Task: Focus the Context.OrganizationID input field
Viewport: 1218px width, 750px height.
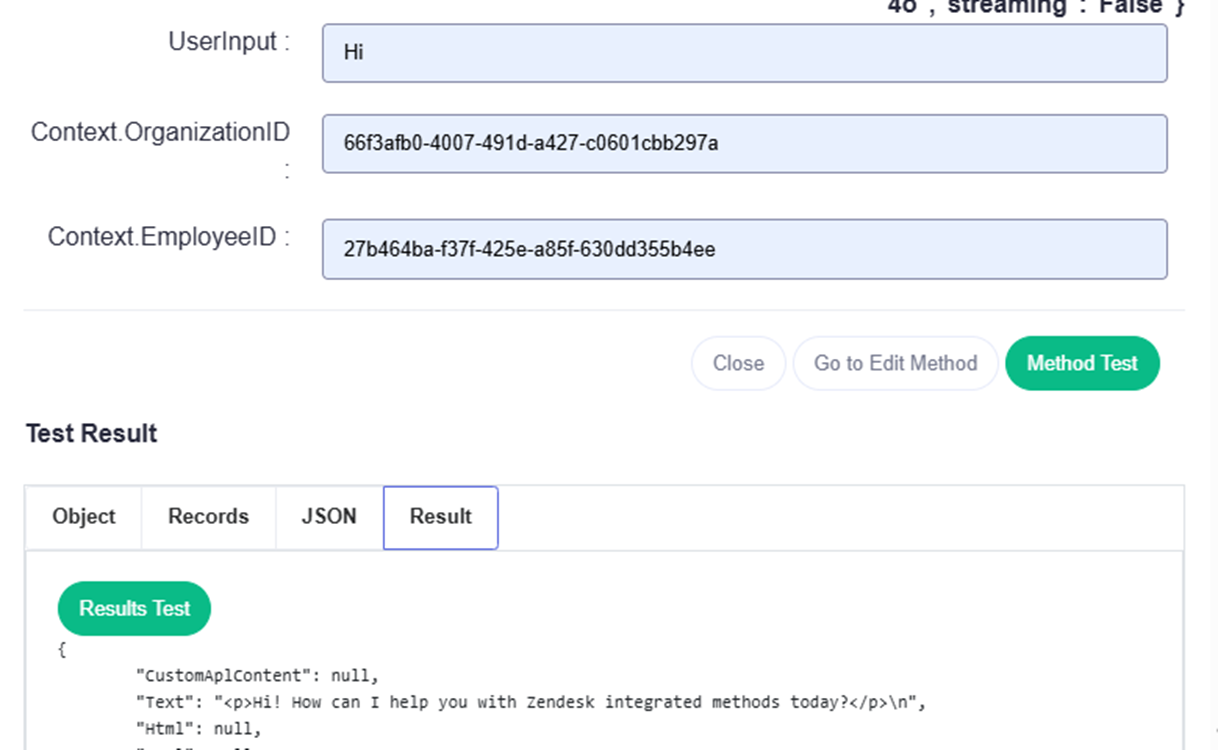Action: [744, 143]
